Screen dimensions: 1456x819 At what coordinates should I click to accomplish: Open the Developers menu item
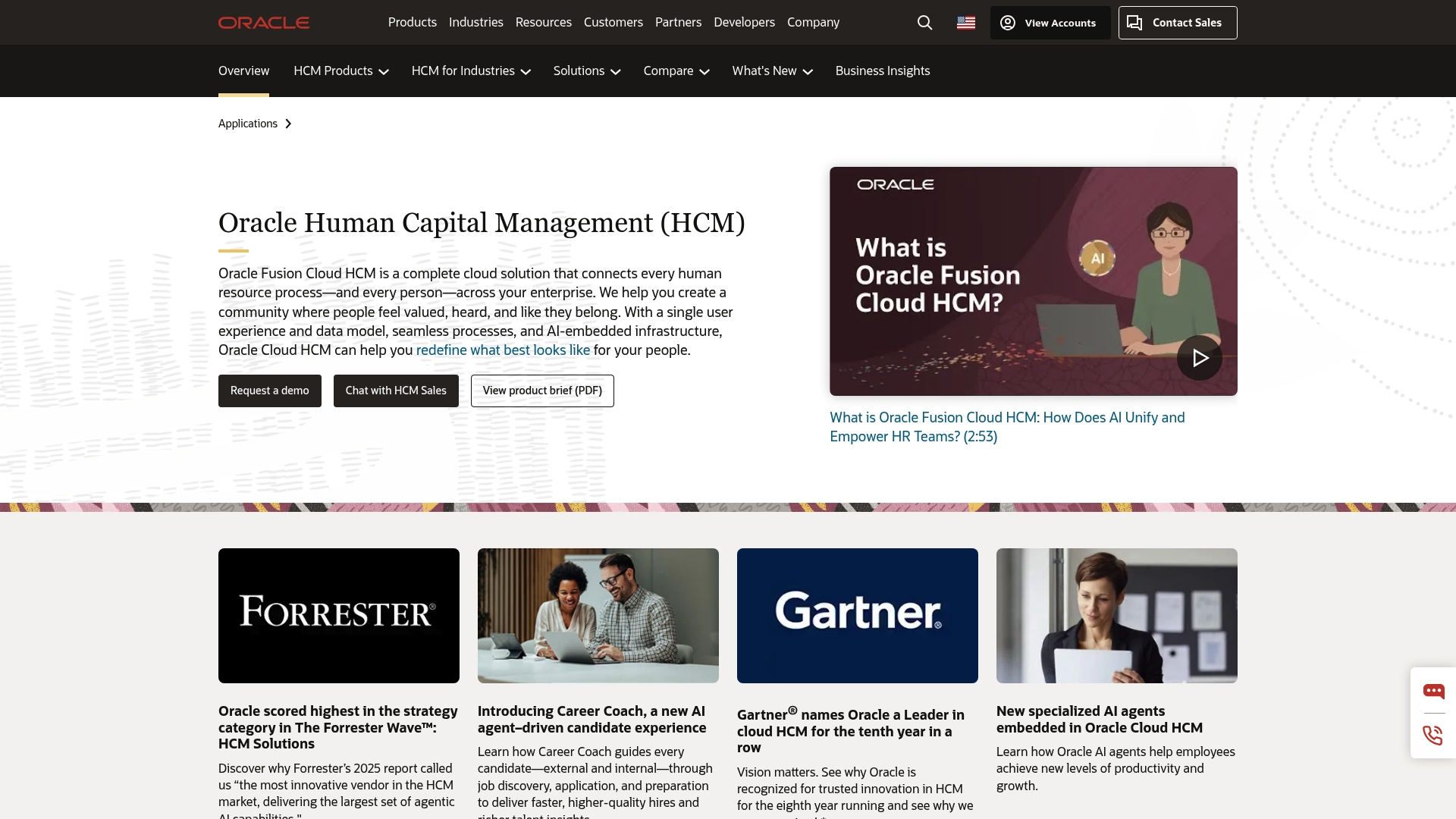tap(744, 22)
